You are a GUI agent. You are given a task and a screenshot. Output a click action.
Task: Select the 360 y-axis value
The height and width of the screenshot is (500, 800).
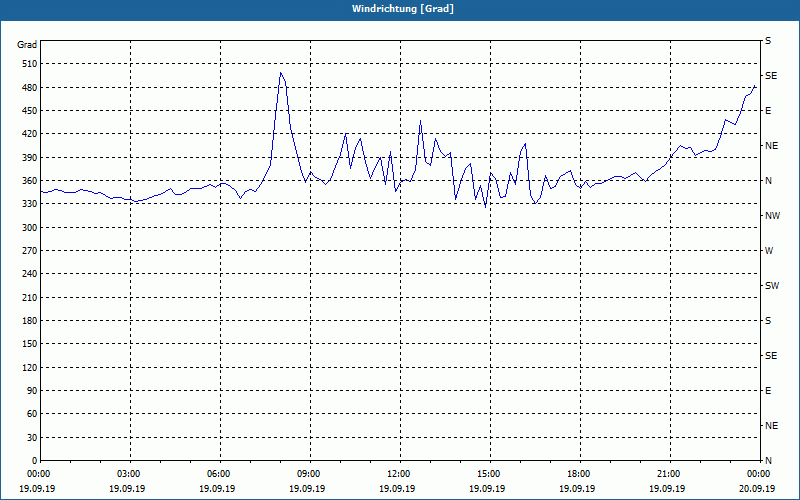click(x=30, y=181)
